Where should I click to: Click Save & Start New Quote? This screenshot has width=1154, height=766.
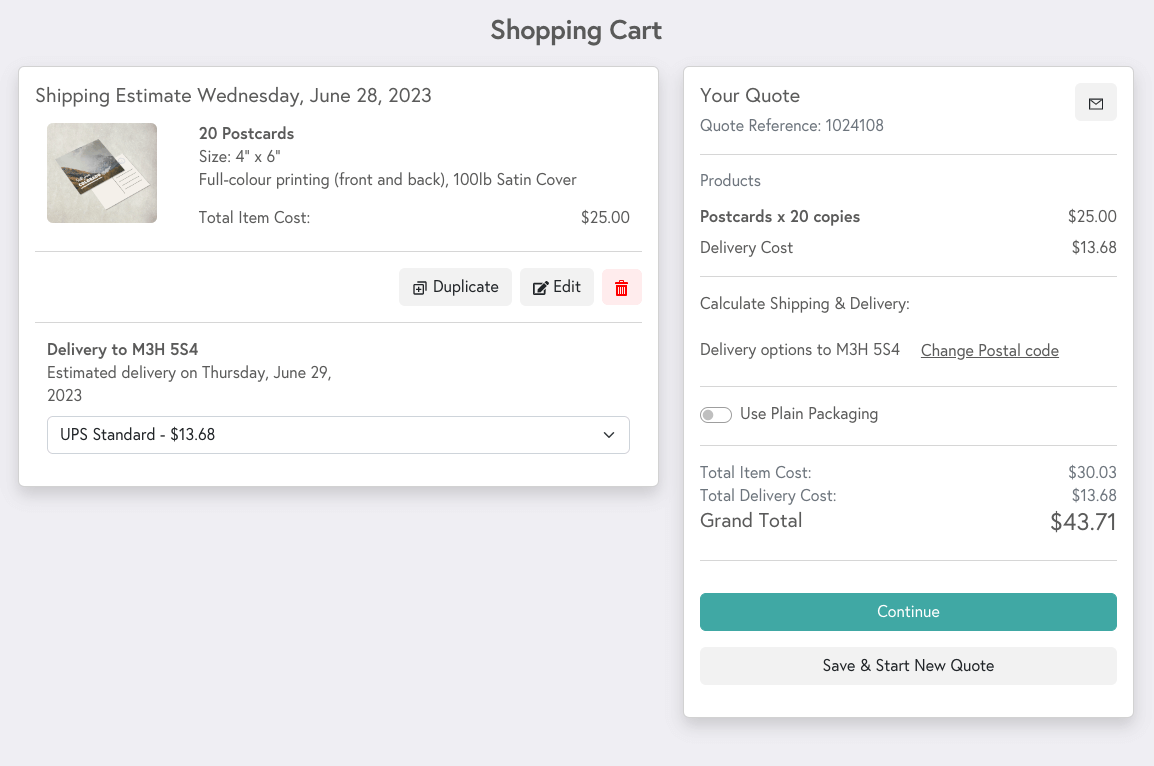coord(908,665)
